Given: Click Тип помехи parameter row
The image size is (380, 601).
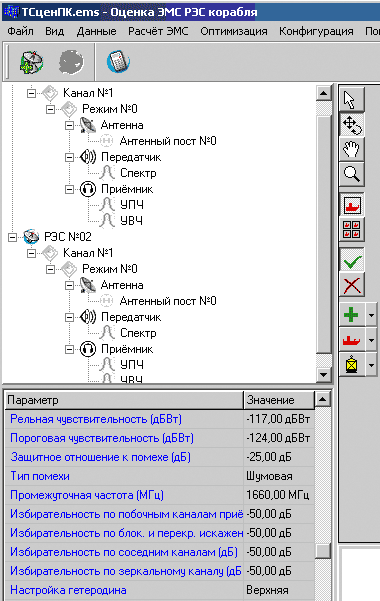Looking at the screenshot, I should (39, 476).
